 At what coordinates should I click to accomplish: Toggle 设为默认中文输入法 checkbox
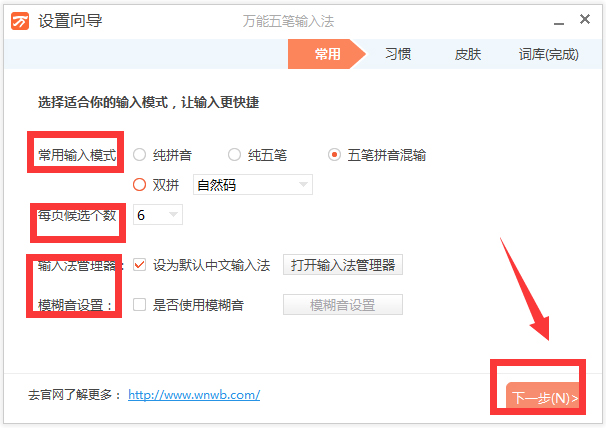[x=139, y=265]
